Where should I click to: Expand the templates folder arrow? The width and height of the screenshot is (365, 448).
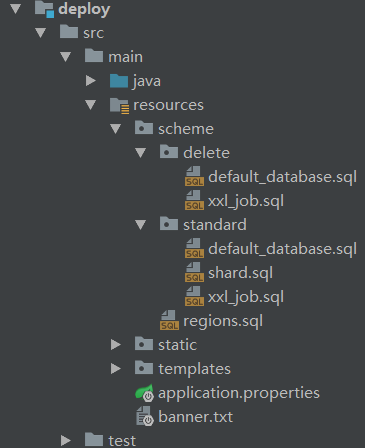(115, 369)
